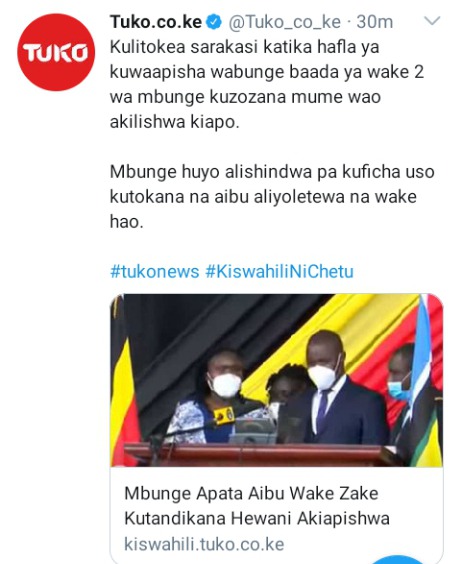This screenshot has height=564, width=461.
Task: Follow the #tukonews hashtag
Action: point(154,271)
